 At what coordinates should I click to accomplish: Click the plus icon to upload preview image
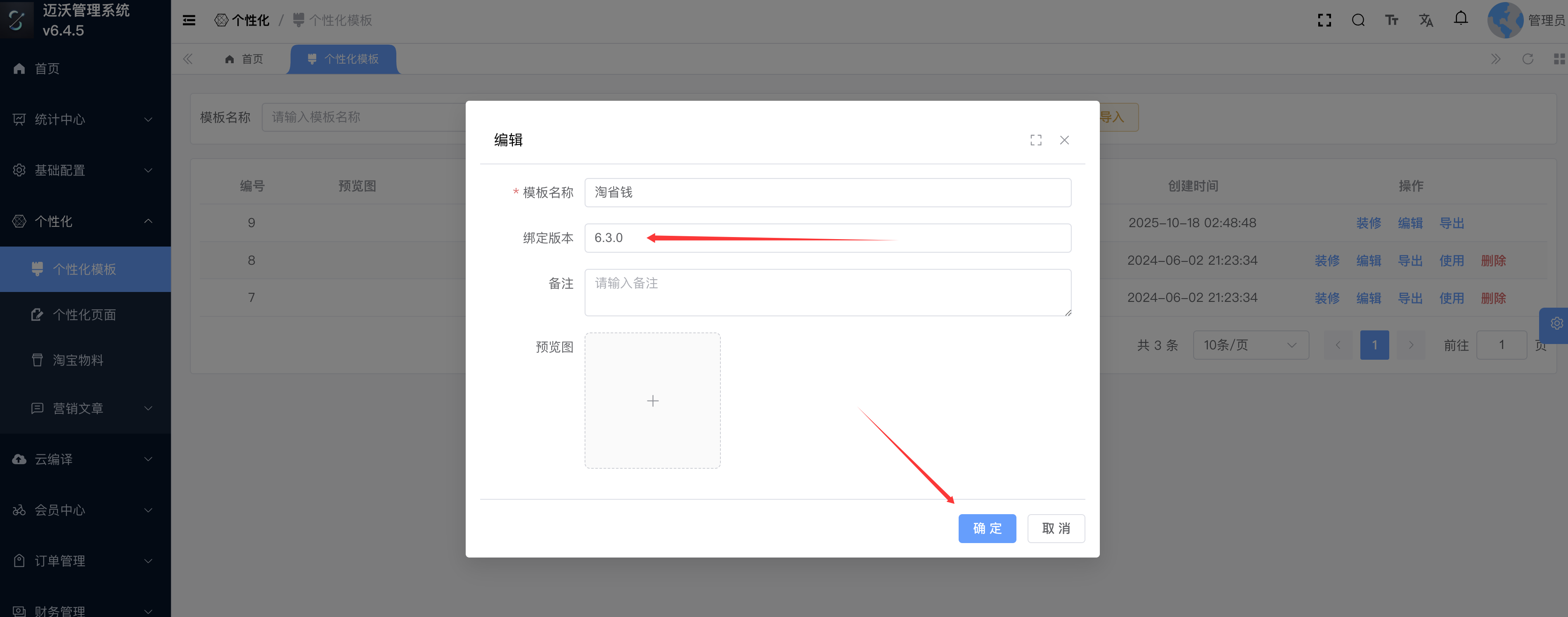click(x=653, y=401)
